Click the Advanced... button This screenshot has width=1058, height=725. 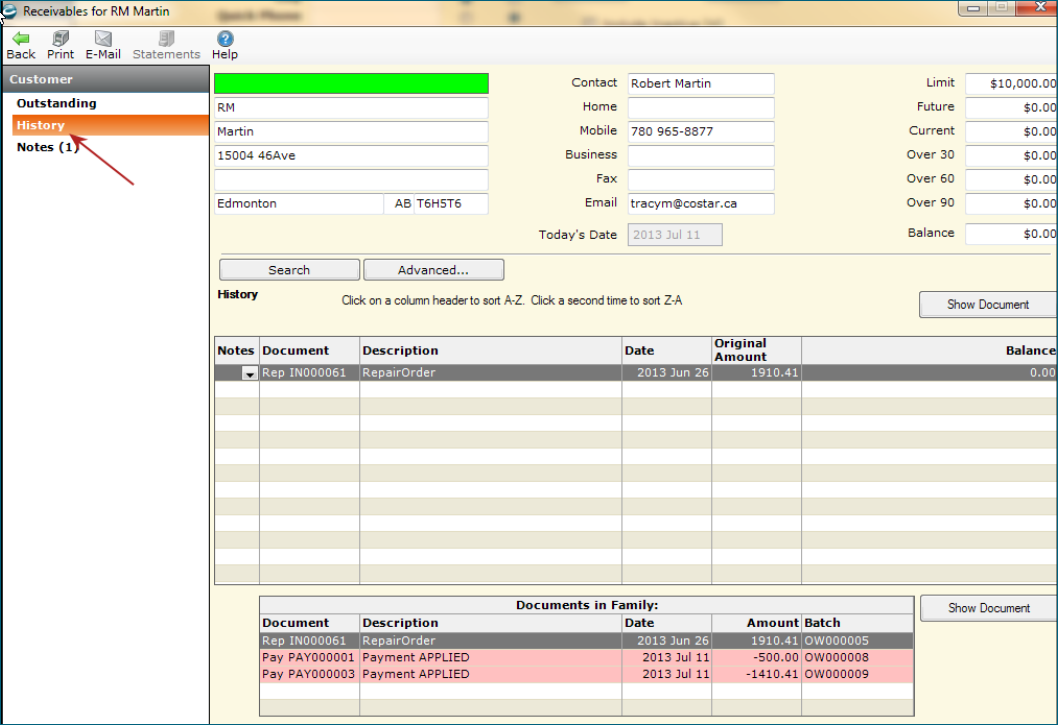tap(433, 270)
